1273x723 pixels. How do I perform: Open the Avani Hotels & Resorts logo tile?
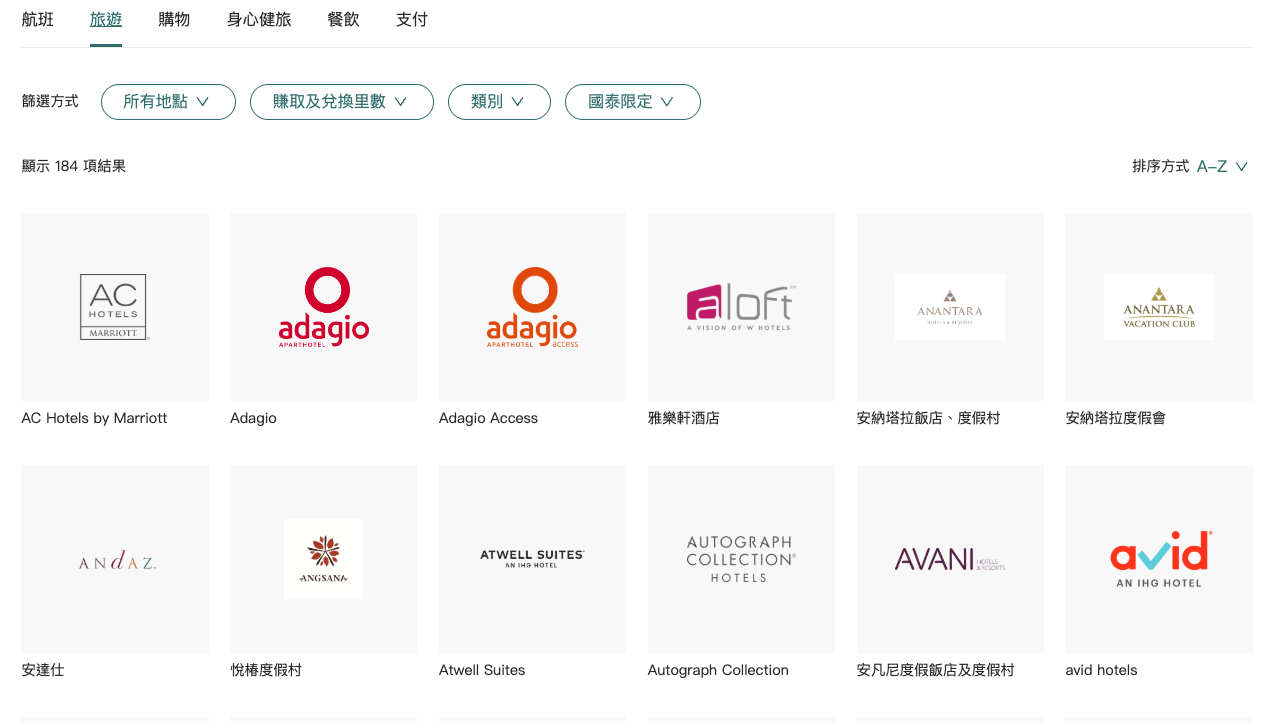click(x=950, y=559)
